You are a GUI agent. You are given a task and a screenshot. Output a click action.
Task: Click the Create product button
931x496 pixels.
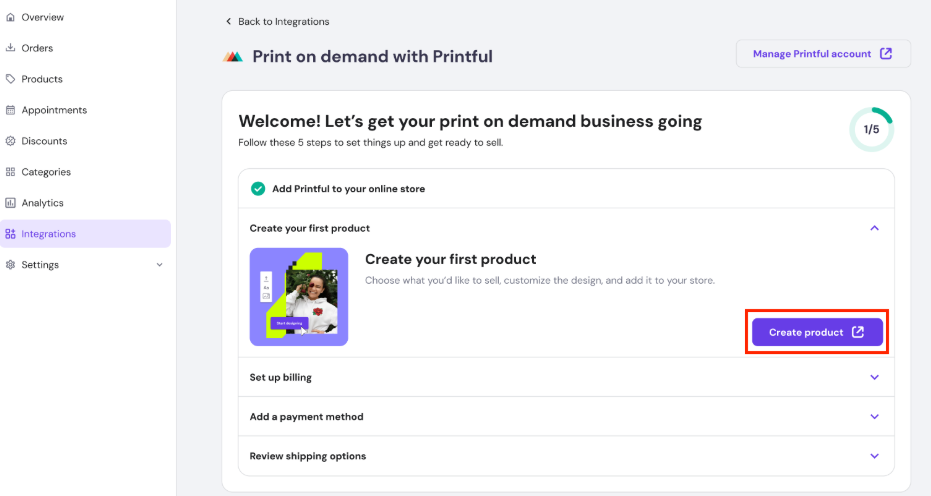[x=817, y=332]
